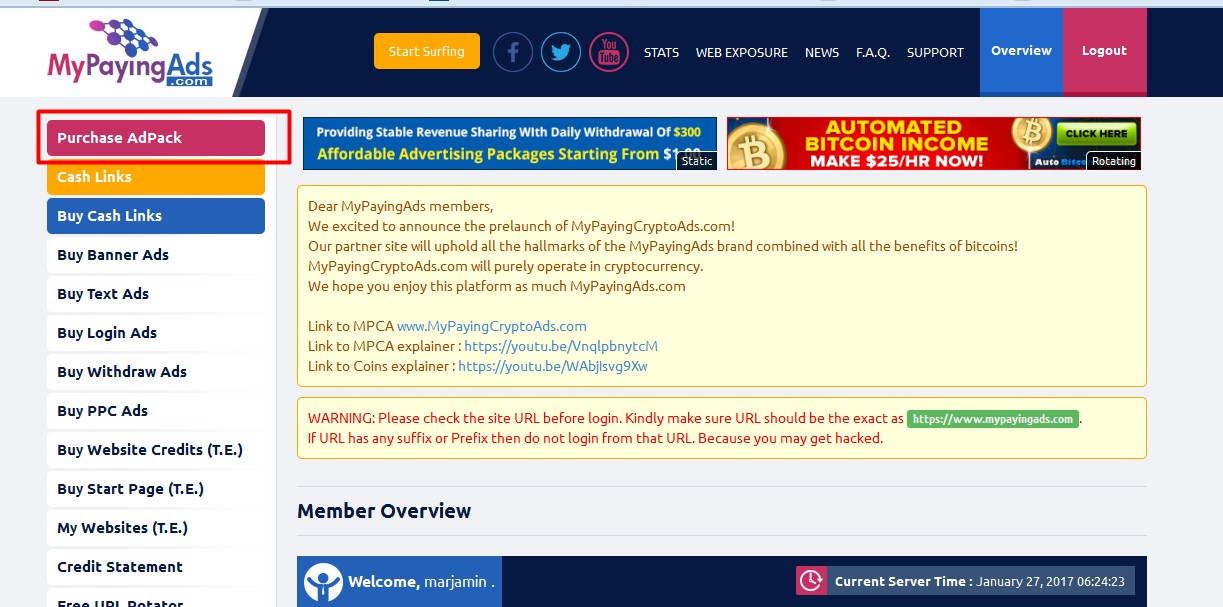Select Purchase AdPack in sidebar
The image size is (1223, 607).
pos(156,138)
